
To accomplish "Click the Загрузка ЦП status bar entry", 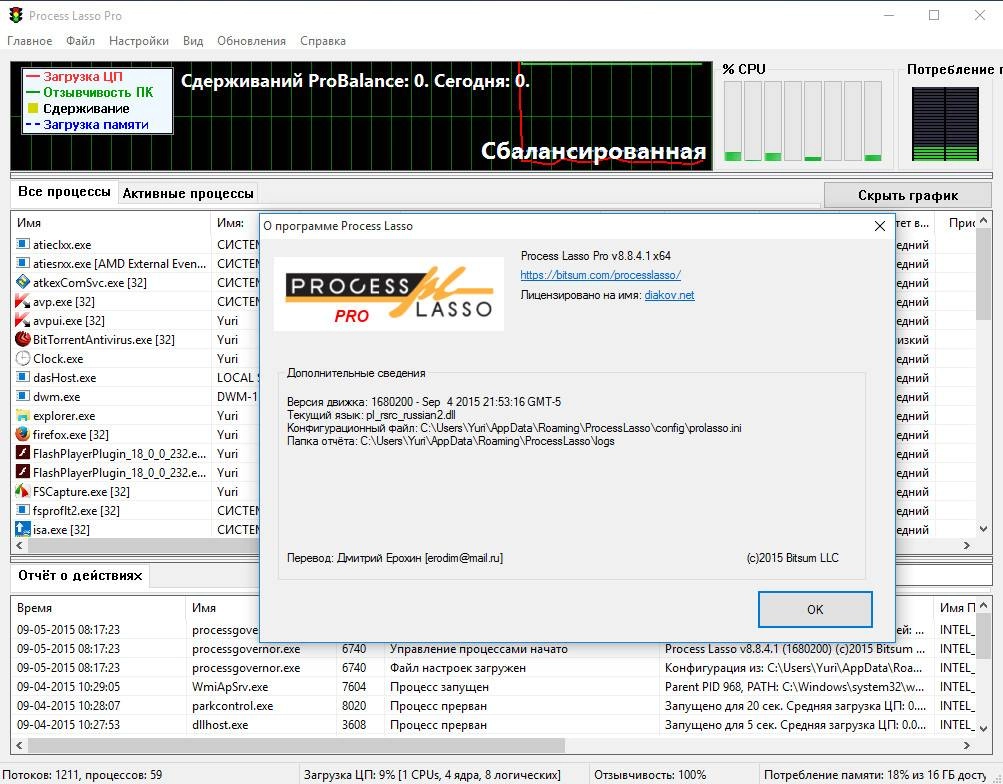I will [x=432, y=774].
